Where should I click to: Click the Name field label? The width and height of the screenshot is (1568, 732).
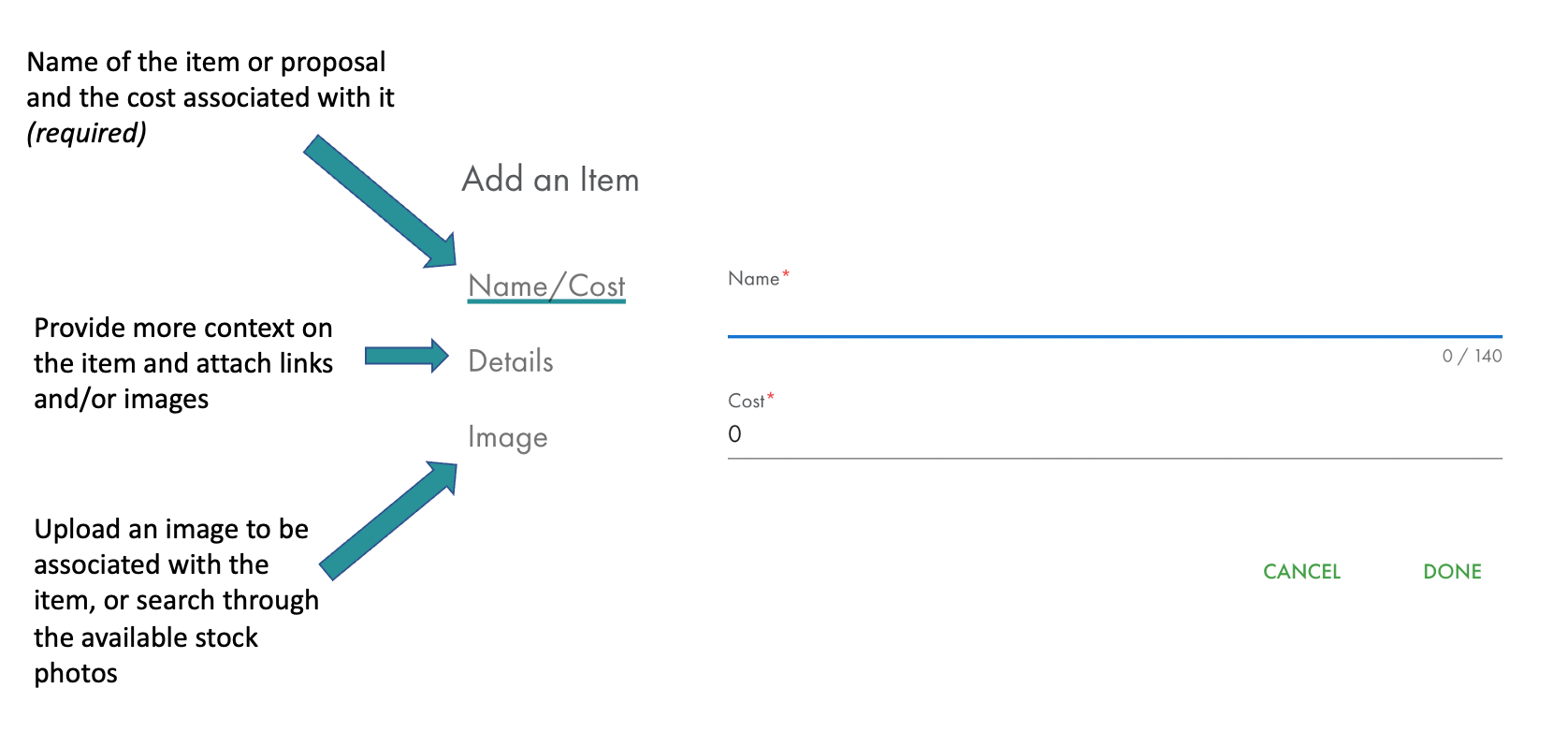click(x=753, y=279)
